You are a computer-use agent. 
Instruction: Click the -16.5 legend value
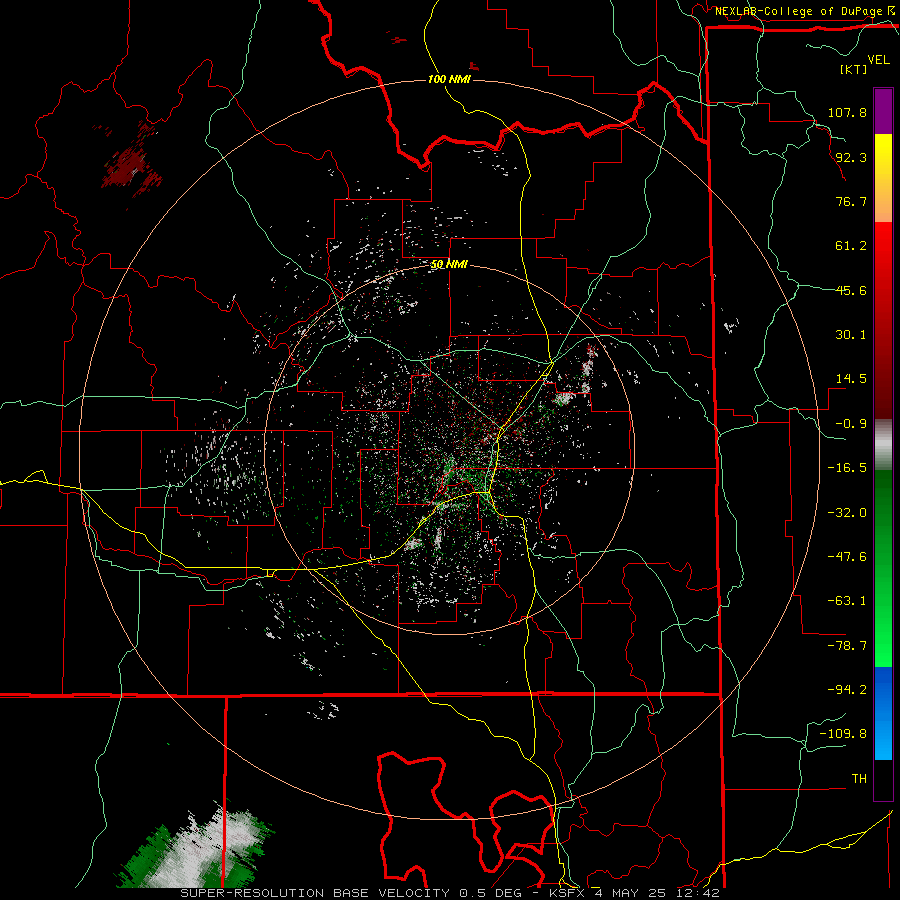tap(847, 468)
